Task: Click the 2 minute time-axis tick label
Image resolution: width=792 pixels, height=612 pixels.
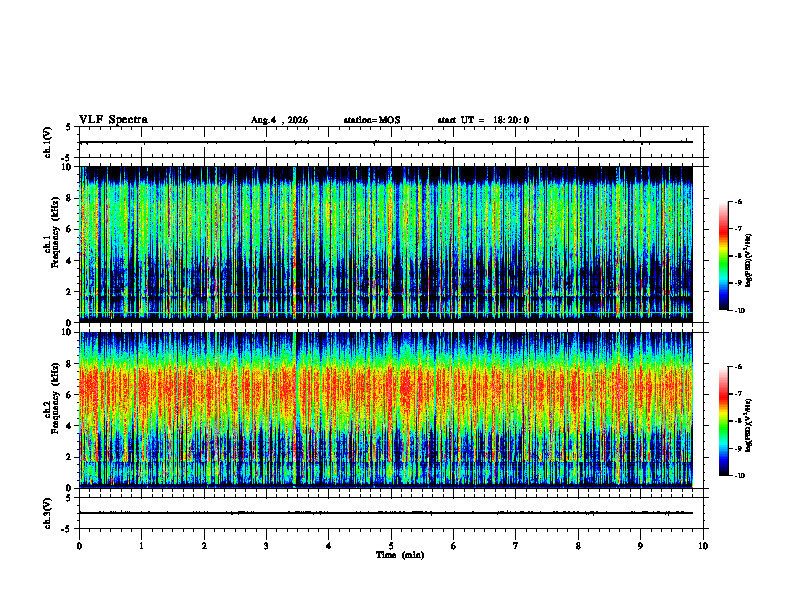Action: [204, 546]
